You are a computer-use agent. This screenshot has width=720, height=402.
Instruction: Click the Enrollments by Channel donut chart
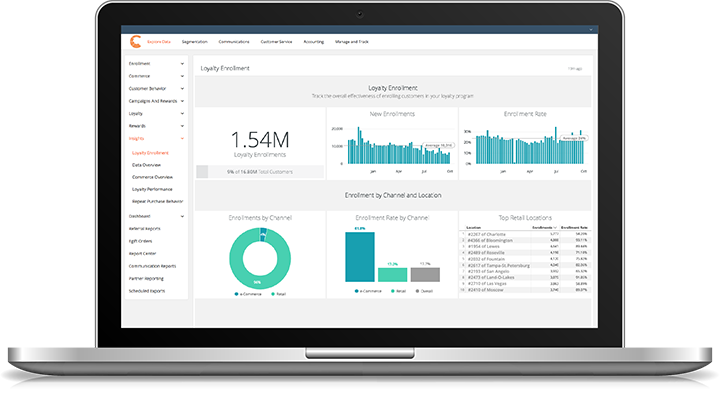(x=260, y=259)
